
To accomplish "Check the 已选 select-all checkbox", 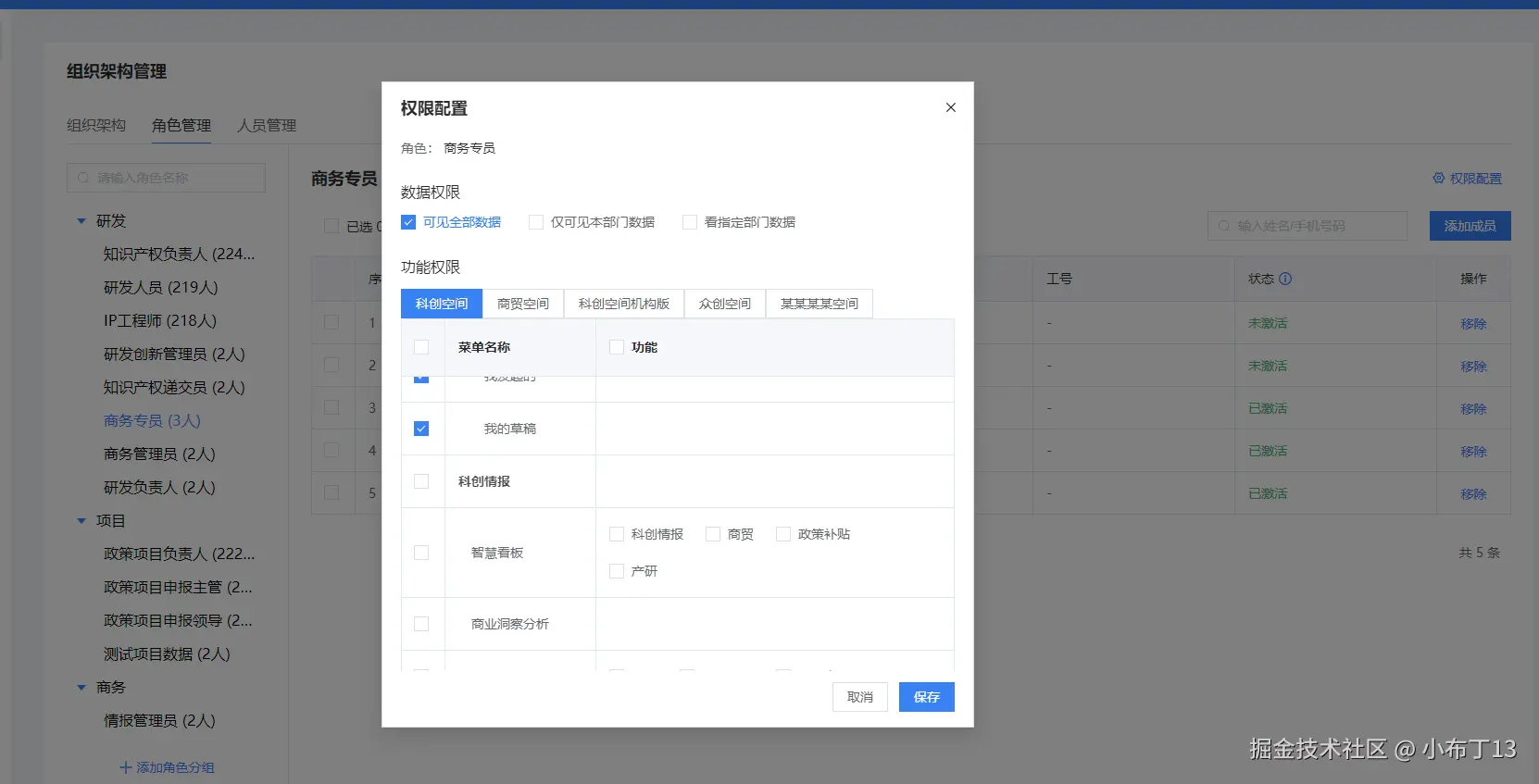I will click(x=332, y=226).
